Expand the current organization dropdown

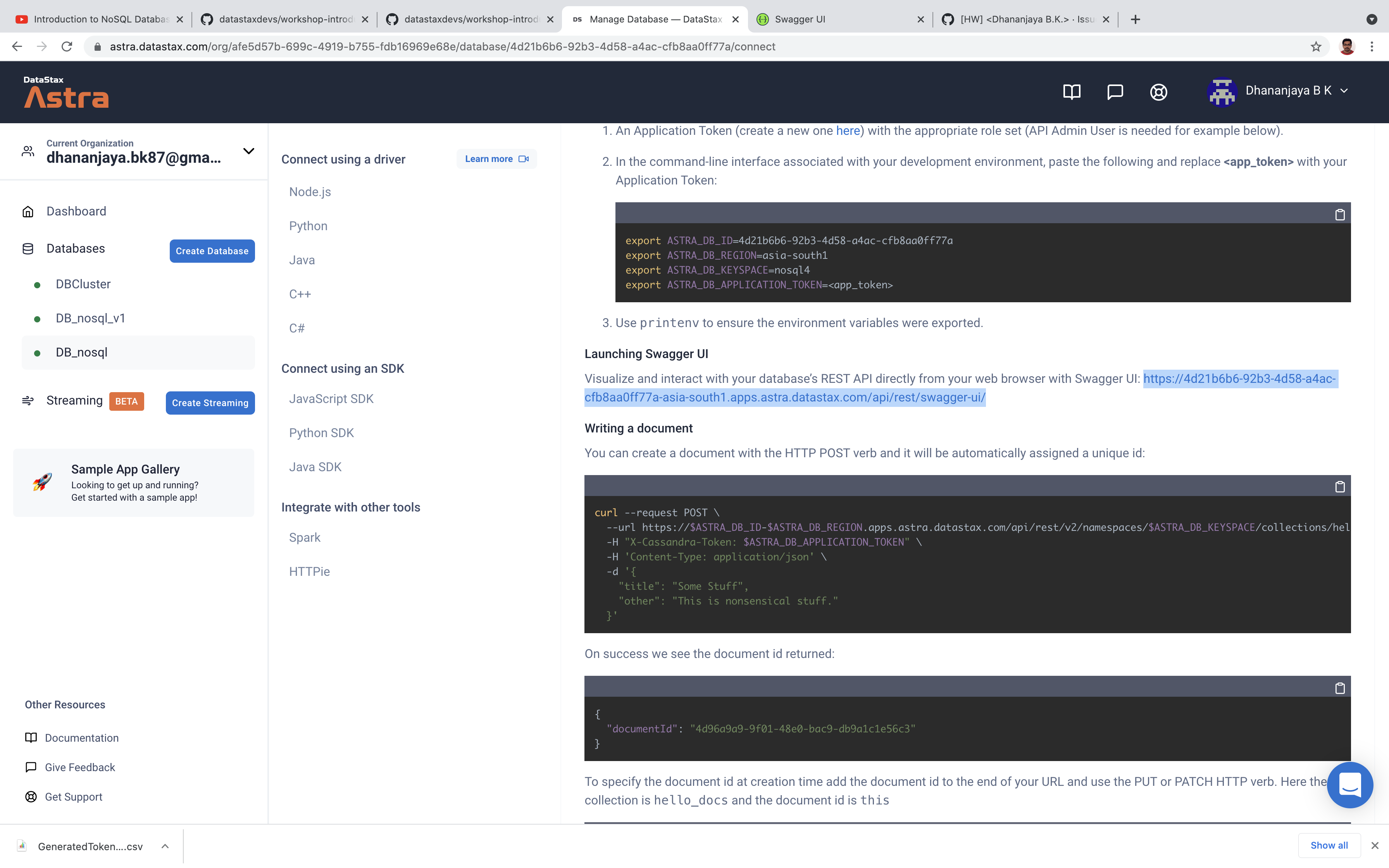click(248, 151)
